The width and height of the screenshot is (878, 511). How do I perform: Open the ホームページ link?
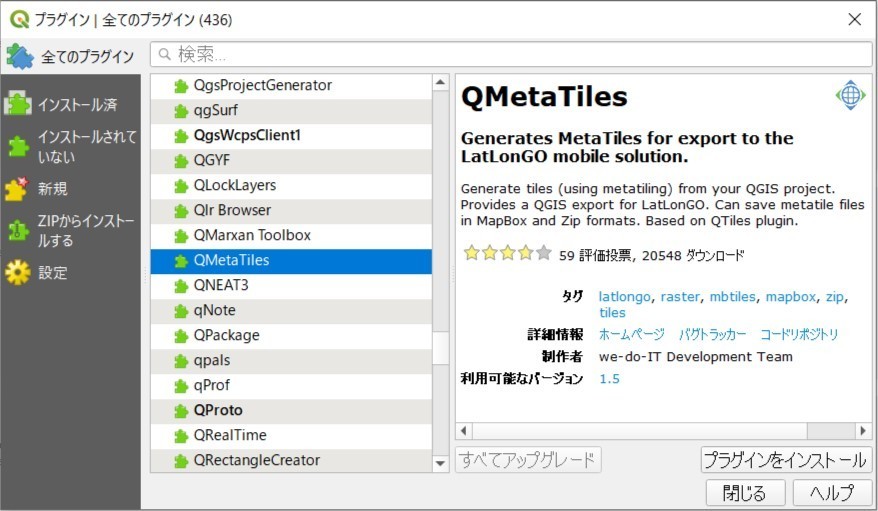pos(632,334)
